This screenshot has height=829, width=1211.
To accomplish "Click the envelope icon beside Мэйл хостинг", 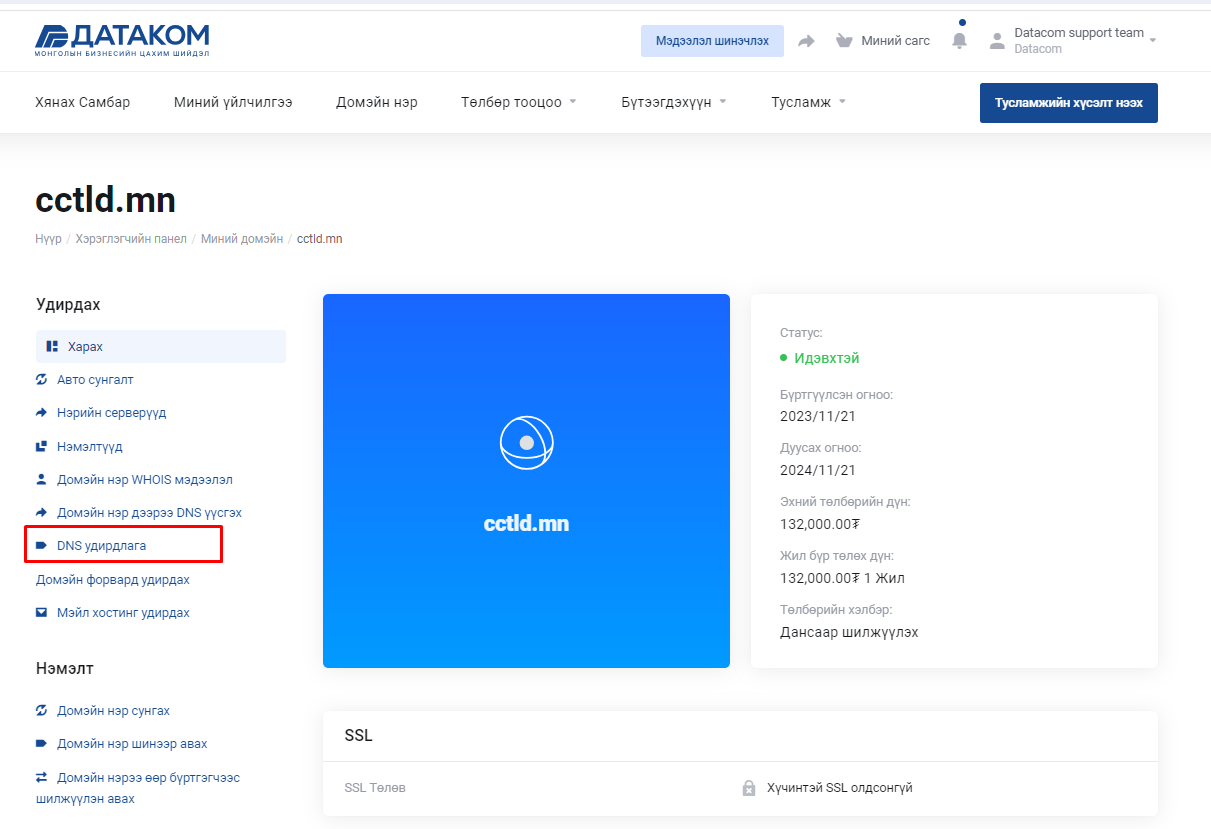I will click(x=41, y=613).
